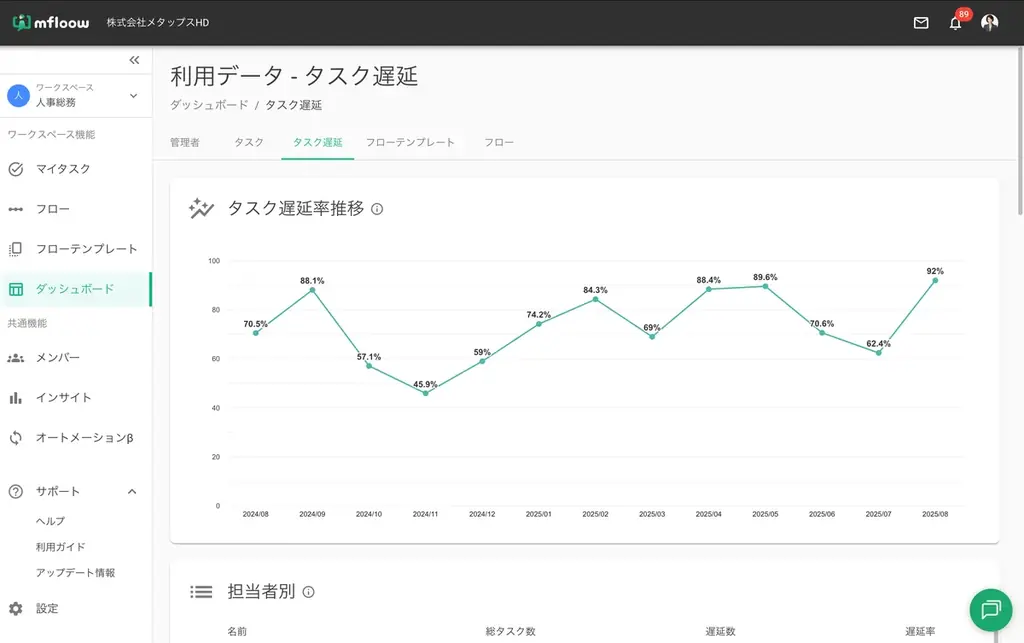Click the ダッシュボード breadcrumb link
The width and height of the screenshot is (1024, 643).
click(209, 105)
